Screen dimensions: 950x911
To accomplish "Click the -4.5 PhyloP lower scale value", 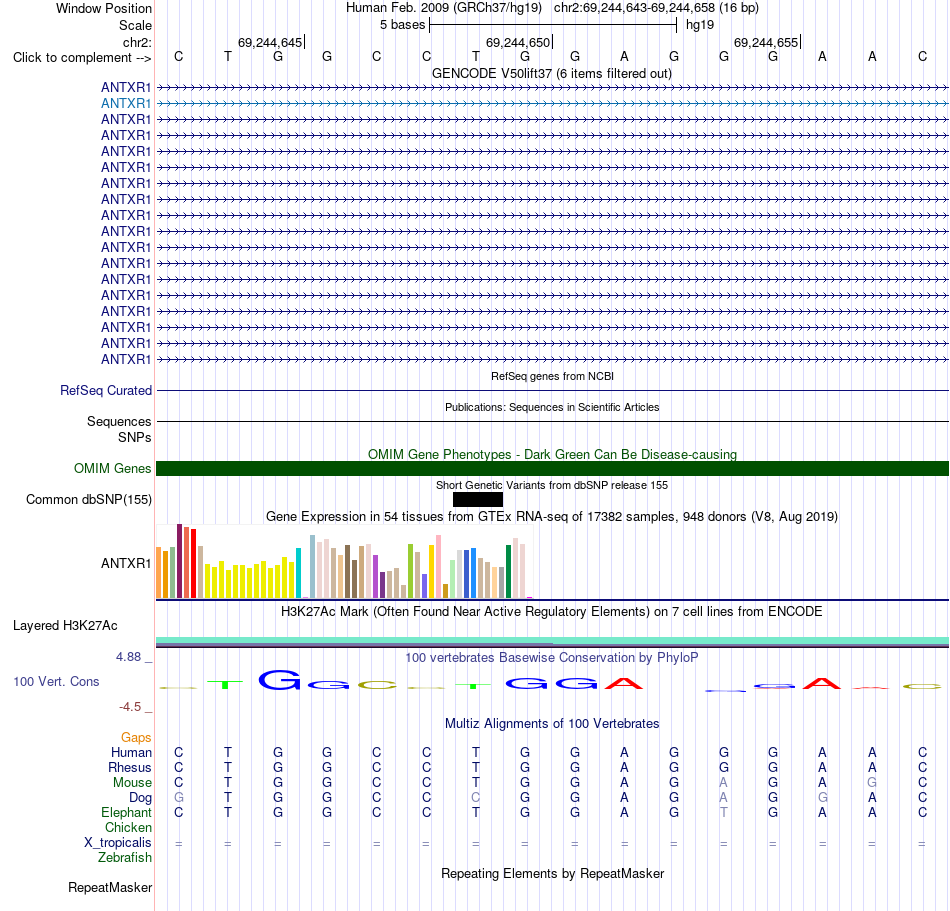I will [130, 707].
